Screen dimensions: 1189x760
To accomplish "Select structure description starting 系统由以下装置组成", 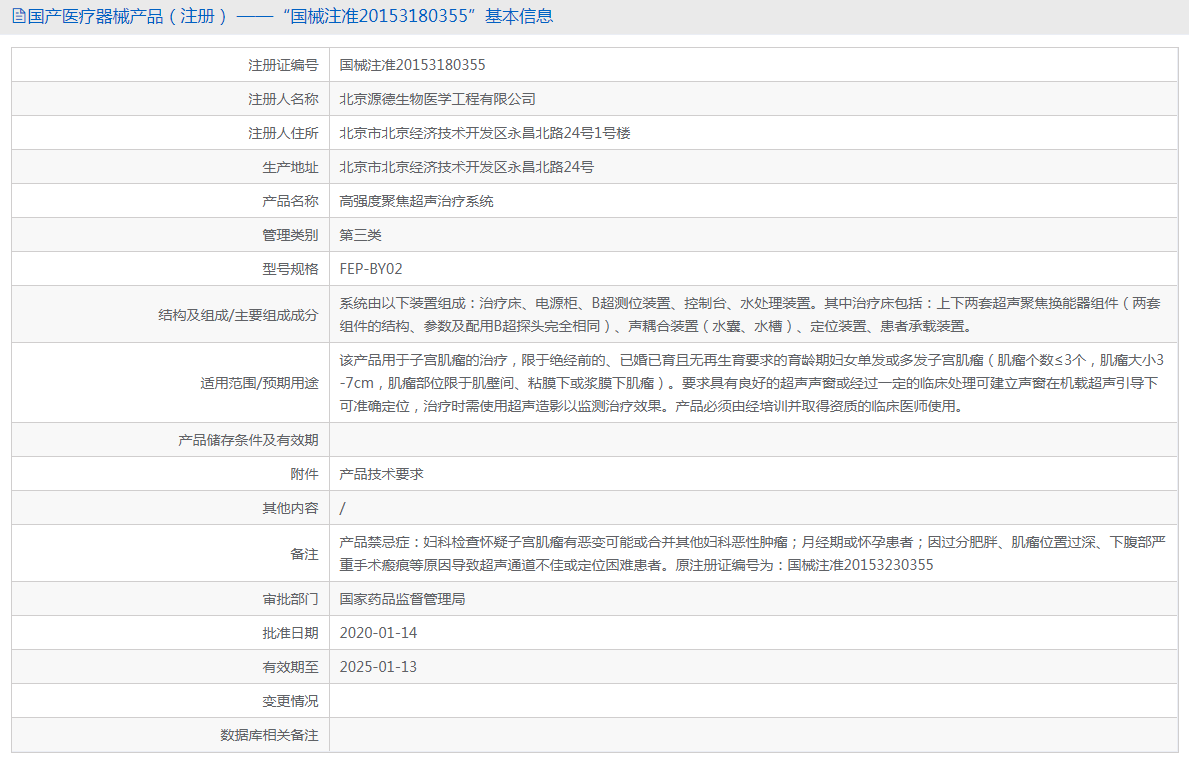I will [x=750, y=315].
